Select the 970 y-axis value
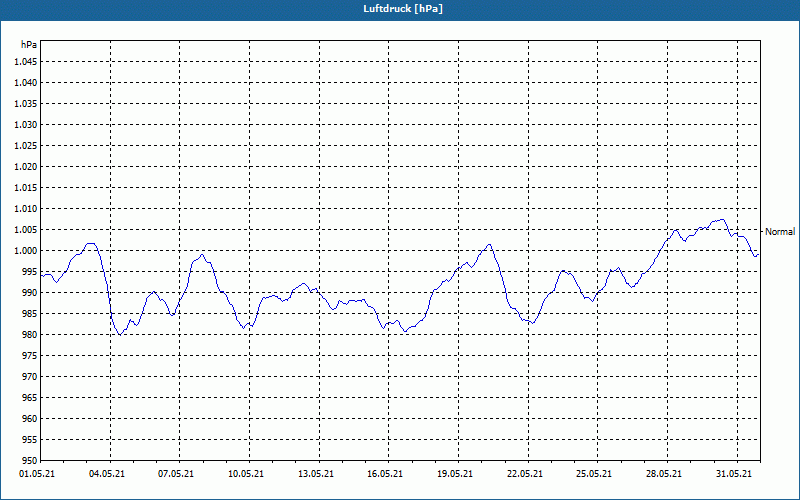800x500 pixels. [30, 377]
